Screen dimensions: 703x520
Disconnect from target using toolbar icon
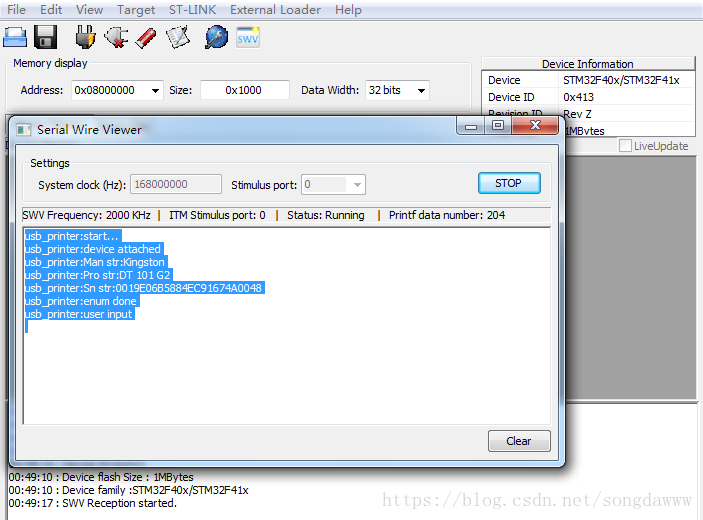[x=116, y=38]
